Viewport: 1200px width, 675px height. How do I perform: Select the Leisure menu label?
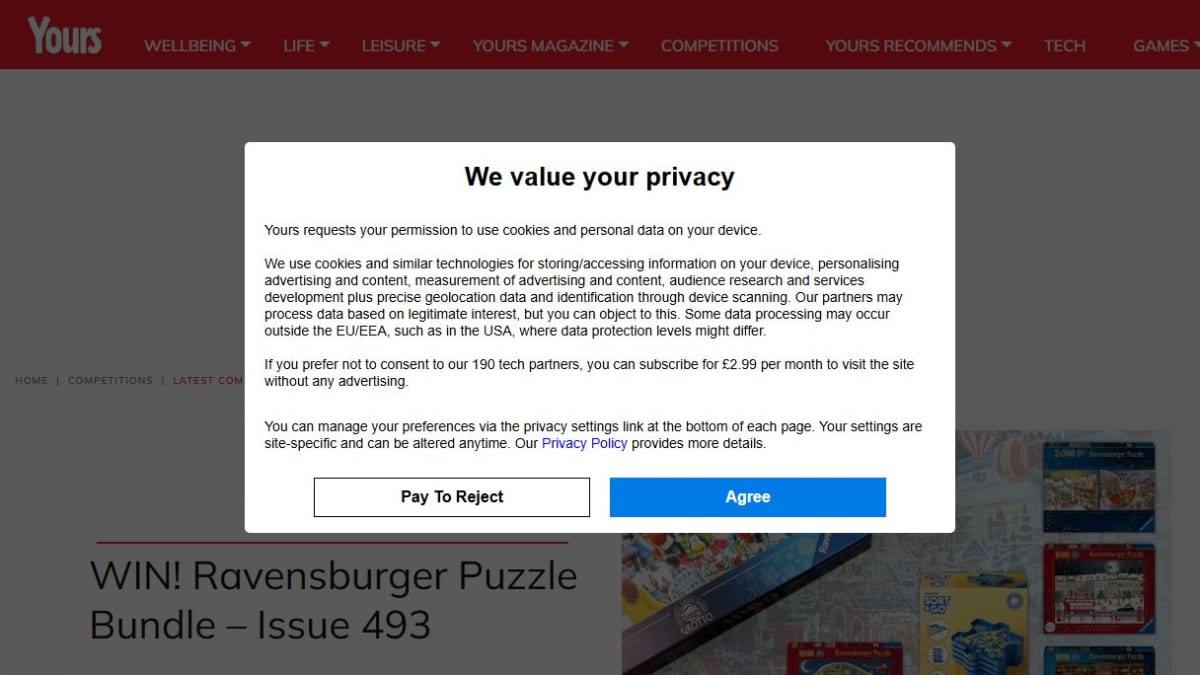tap(393, 46)
